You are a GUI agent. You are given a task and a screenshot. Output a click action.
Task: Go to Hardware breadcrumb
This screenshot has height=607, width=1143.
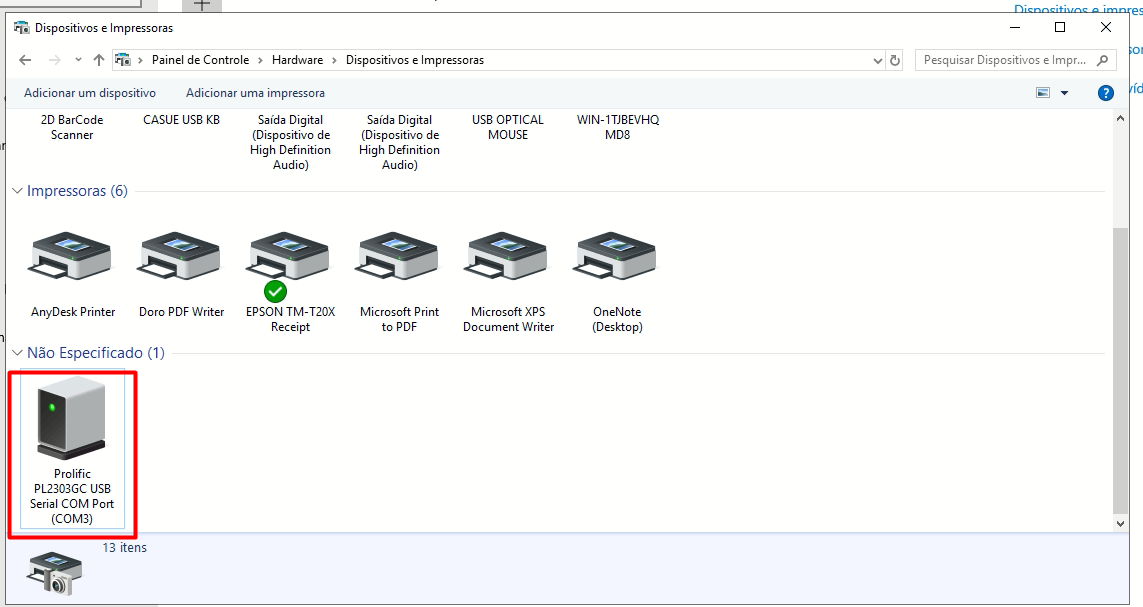tap(297, 60)
